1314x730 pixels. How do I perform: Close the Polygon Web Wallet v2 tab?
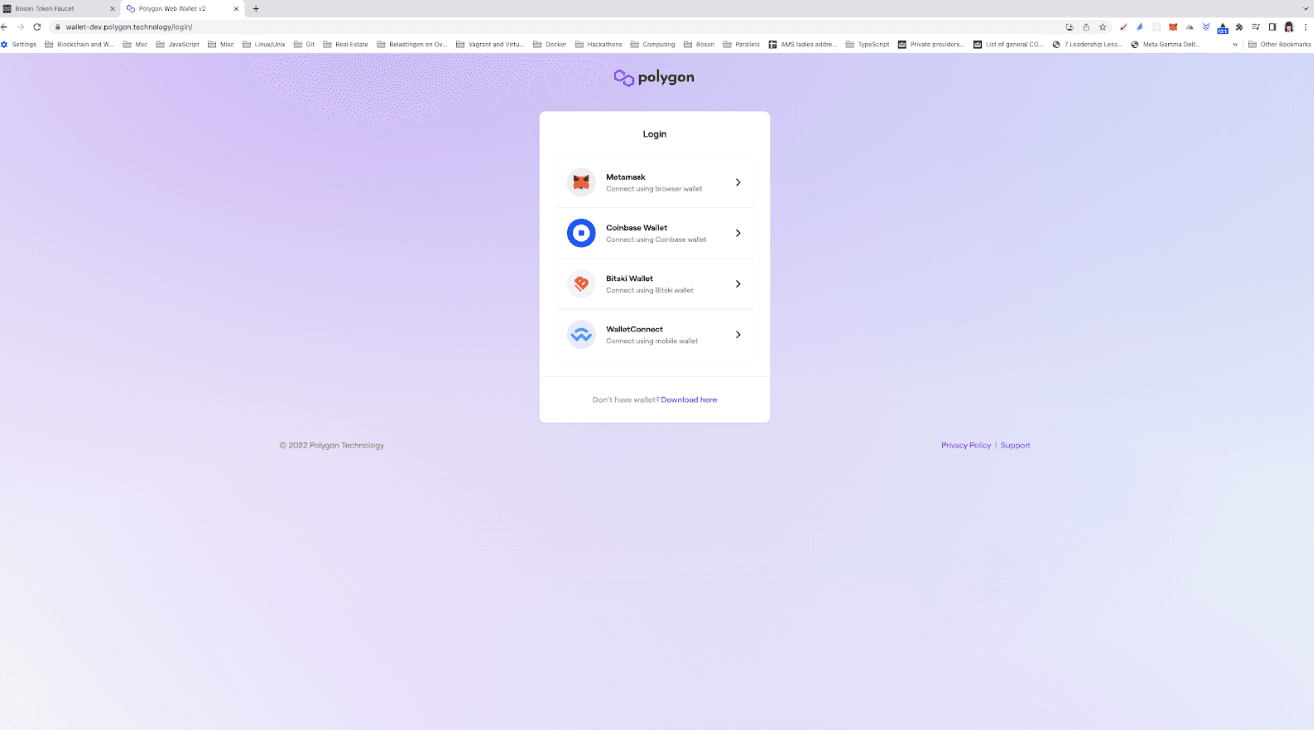(236, 8)
